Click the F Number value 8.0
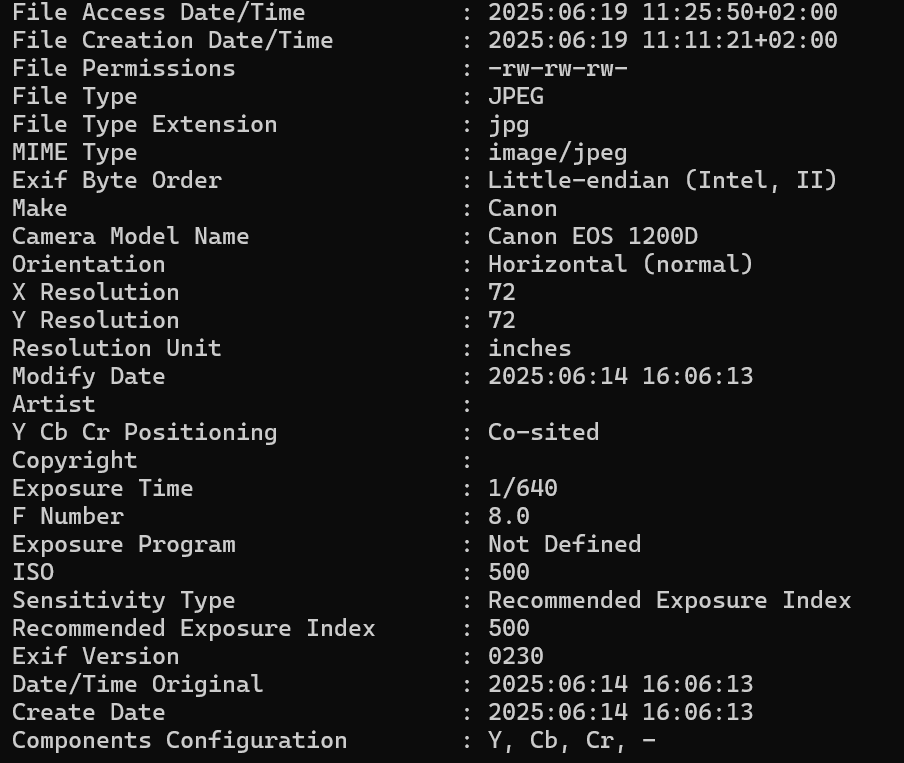Image resolution: width=904 pixels, height=763 pixels. click(508, 516)
